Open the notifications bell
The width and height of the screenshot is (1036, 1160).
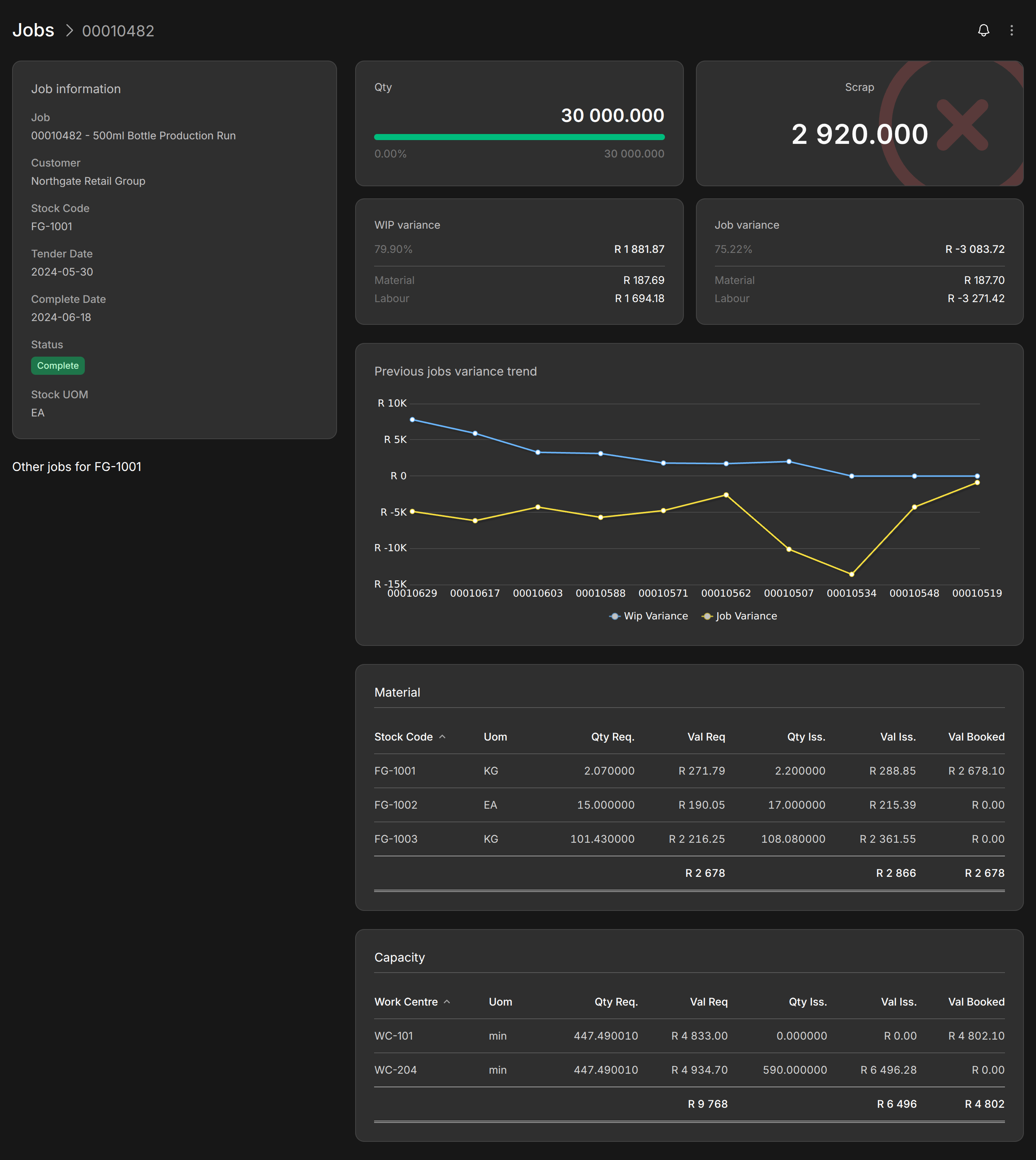(x=983, y=30)
